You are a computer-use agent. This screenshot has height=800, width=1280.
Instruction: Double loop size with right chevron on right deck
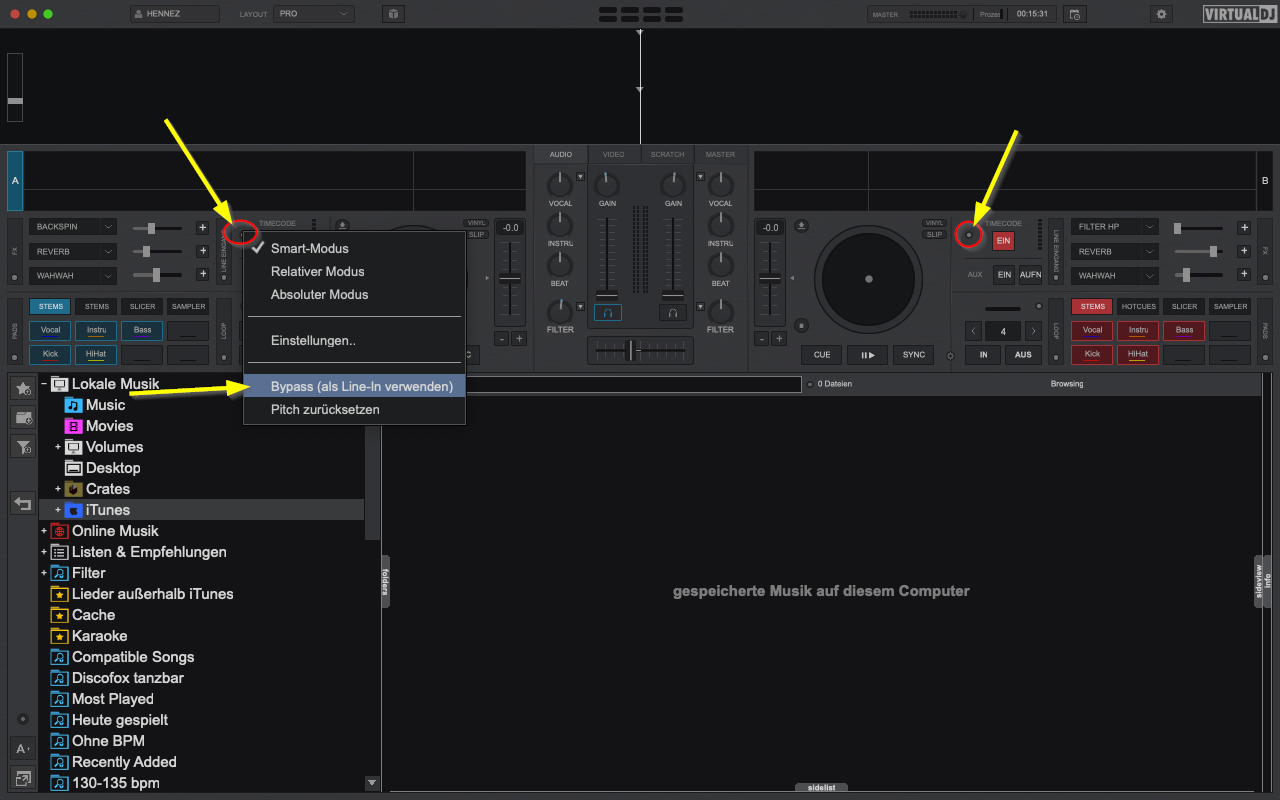[1032, 331]
